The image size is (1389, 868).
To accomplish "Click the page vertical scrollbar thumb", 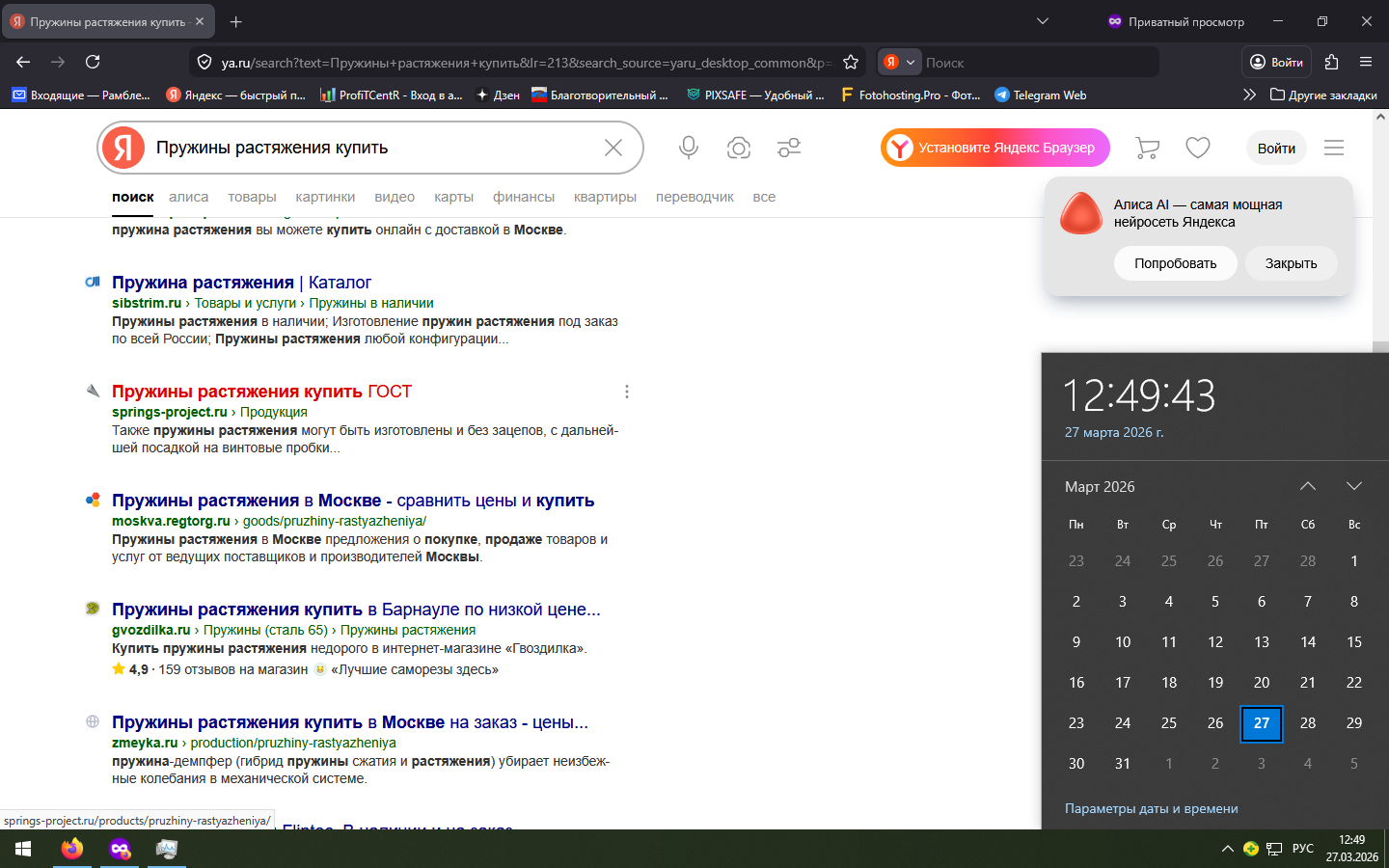I will pos(1380,347).
